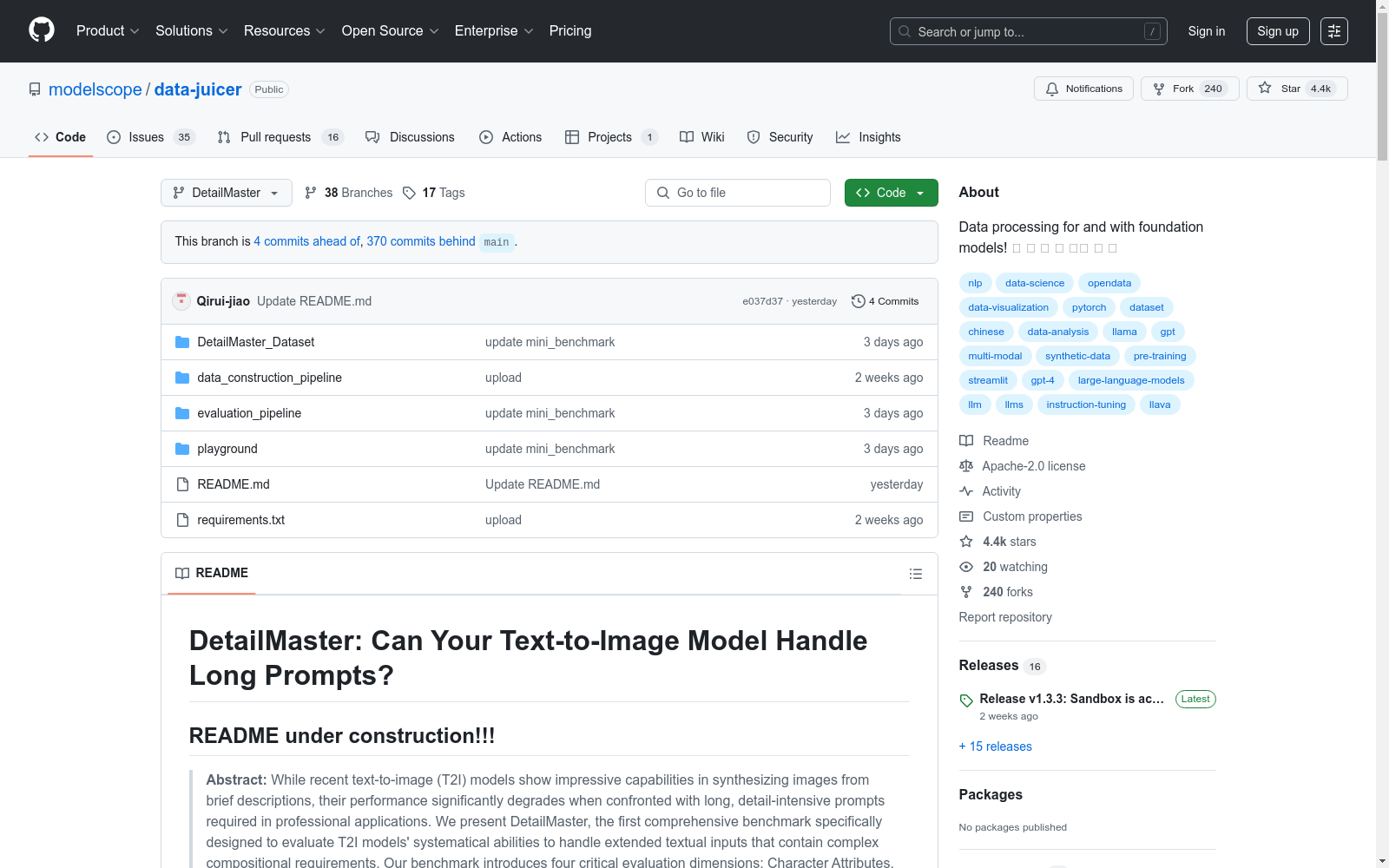The width and height of the screenshot is (1389, 868).
Task: Click the Activity pulse icon
Action: 966,491
